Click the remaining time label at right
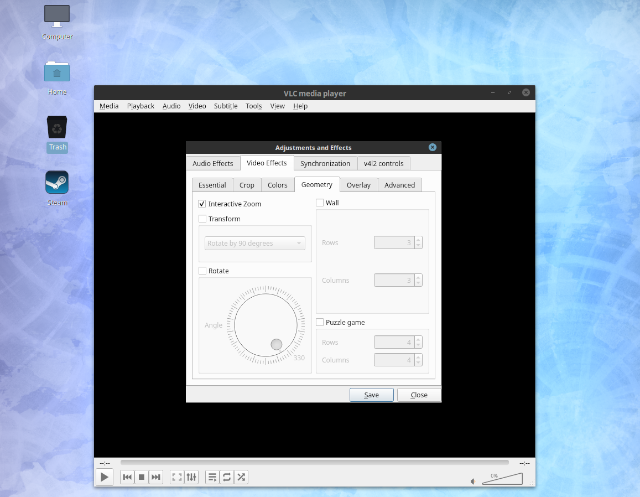640x497 pixels. coord(524,463)
